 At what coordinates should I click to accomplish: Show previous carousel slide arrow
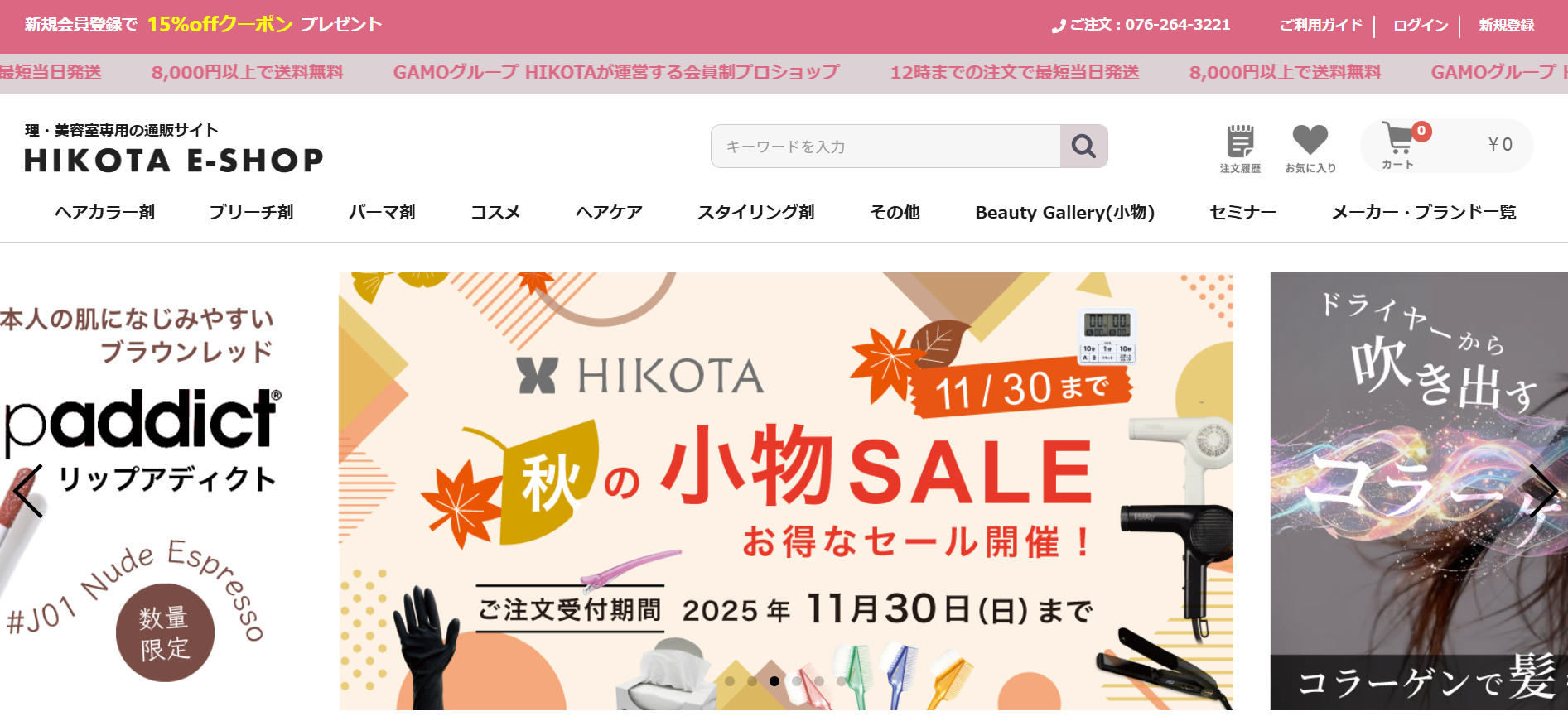(x=27, y=491)
